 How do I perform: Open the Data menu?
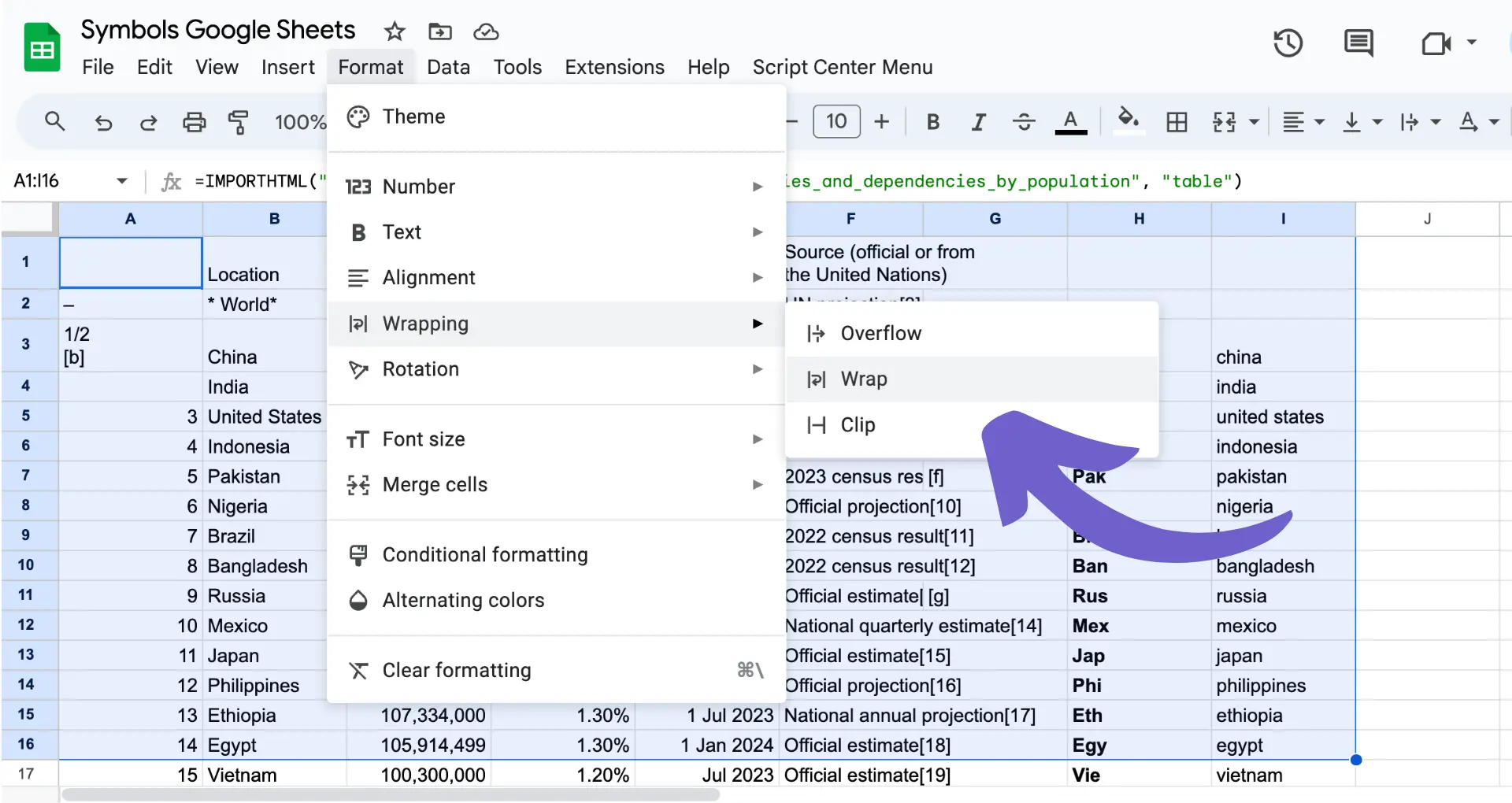click(448, 67)
